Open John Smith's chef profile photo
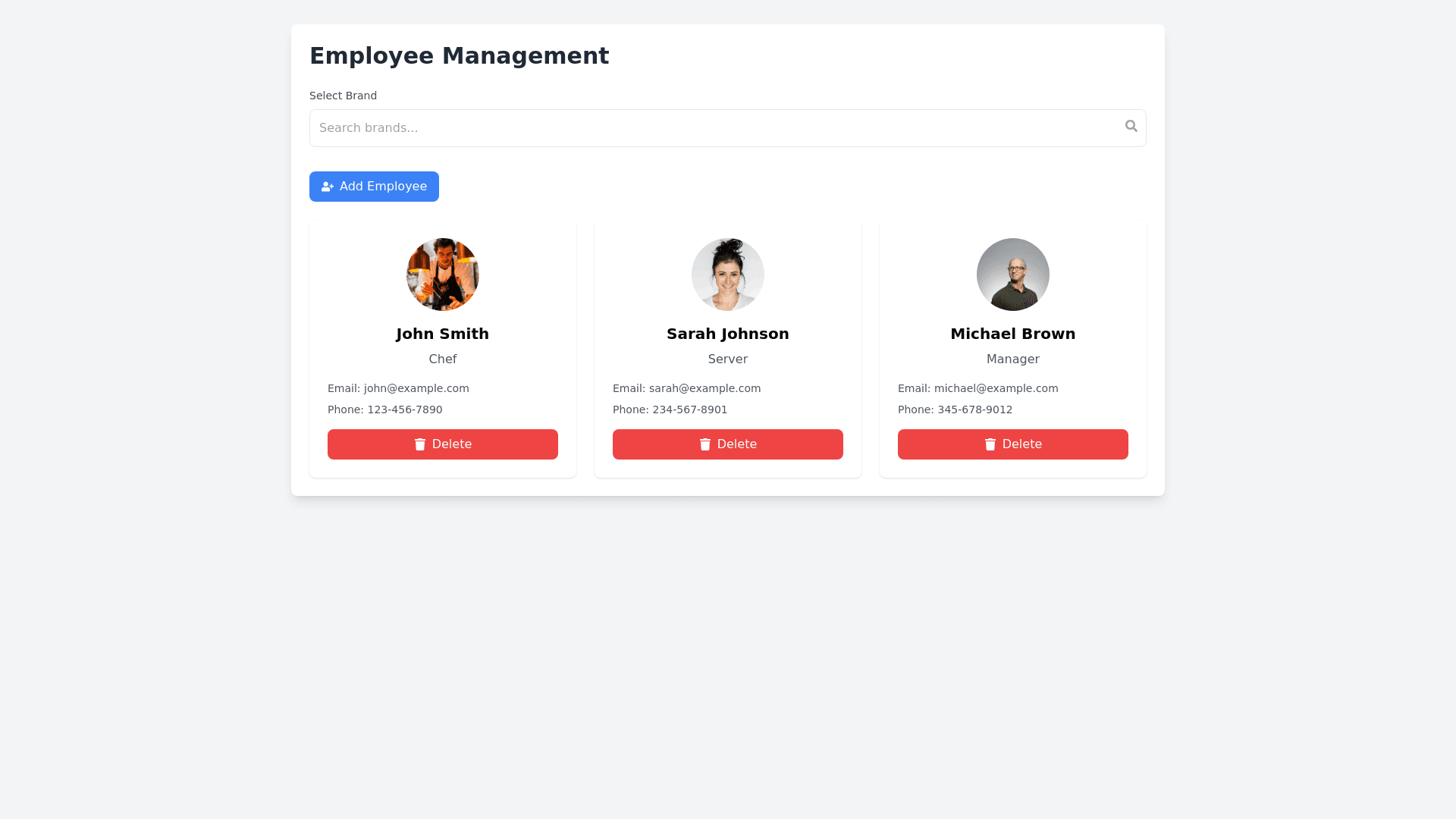The image size is (1456, 819). 443,275
